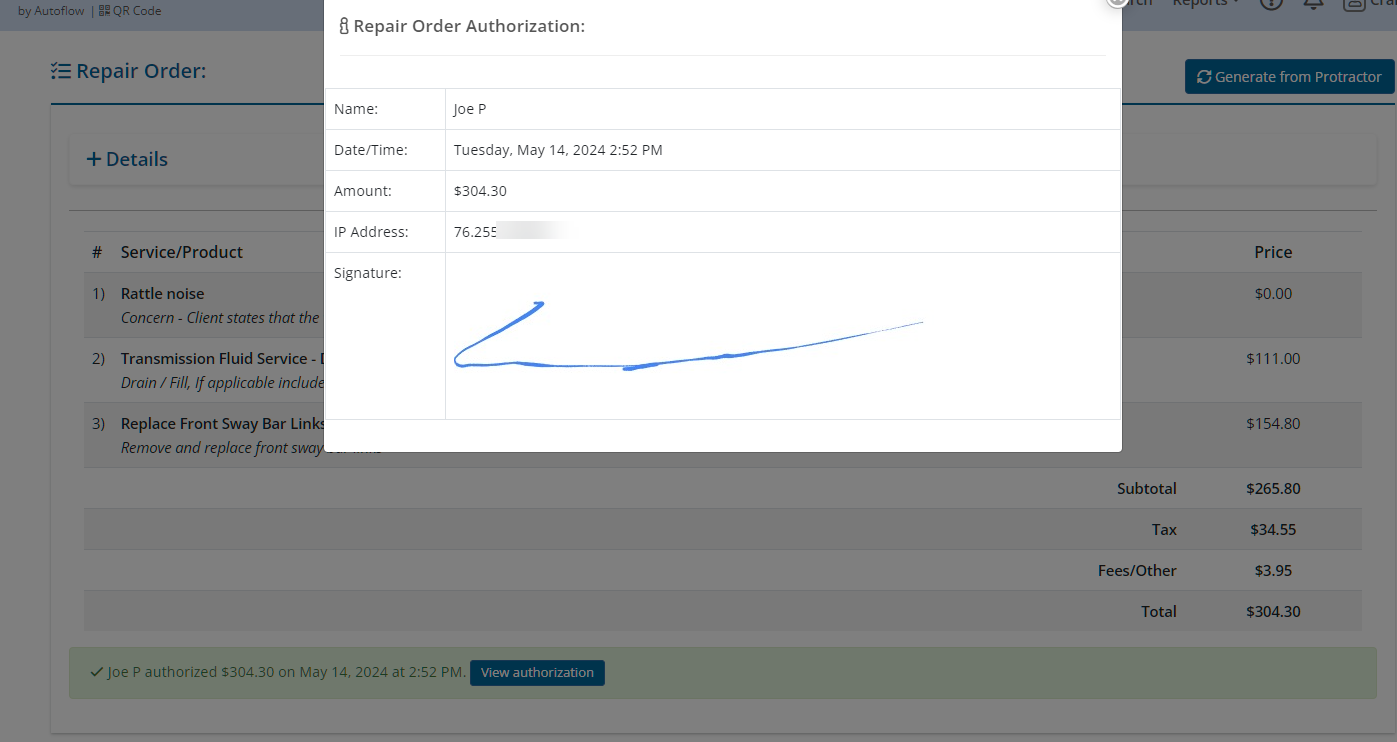Open the user account icon
This screenshot has height=742, width=1397.
[1352, 3]
